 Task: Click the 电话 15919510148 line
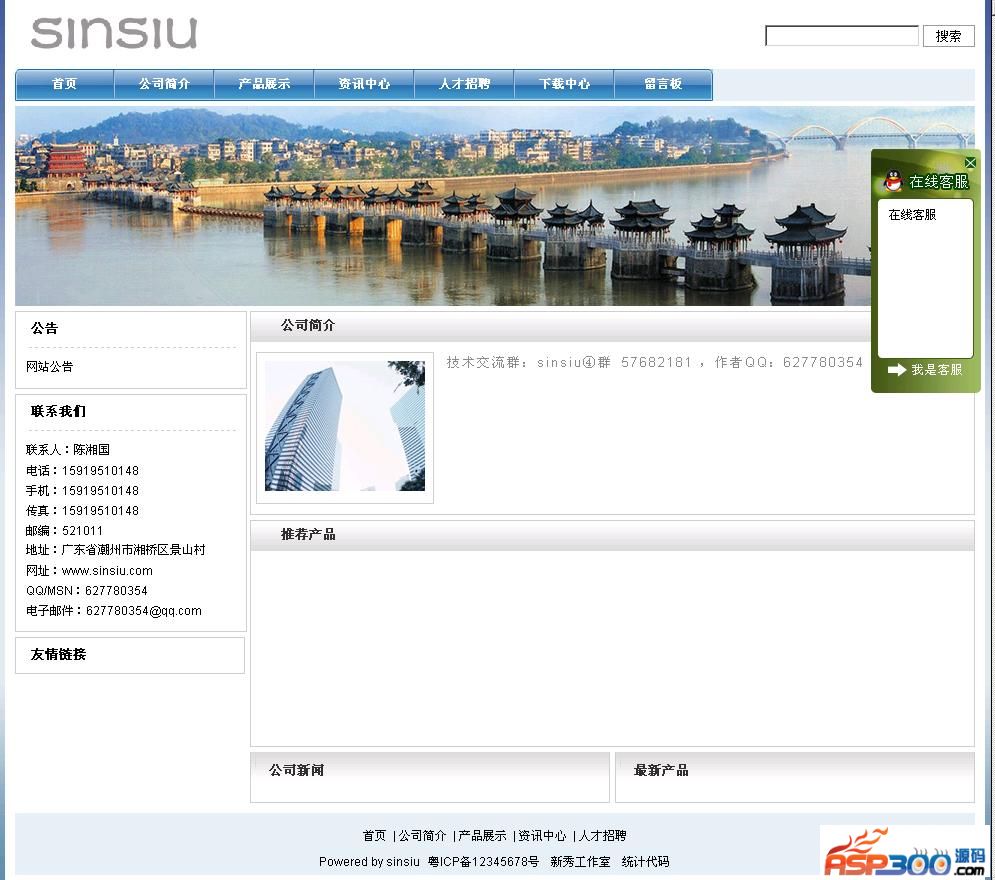tap(82, 471)
